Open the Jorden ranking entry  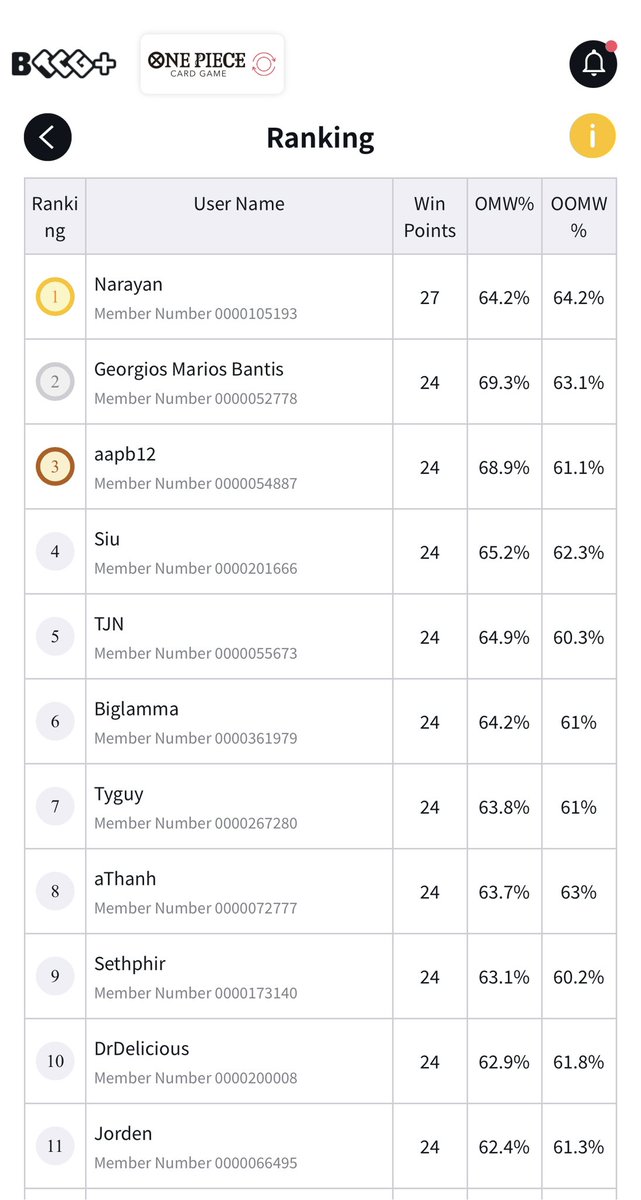coord(320,1147)
